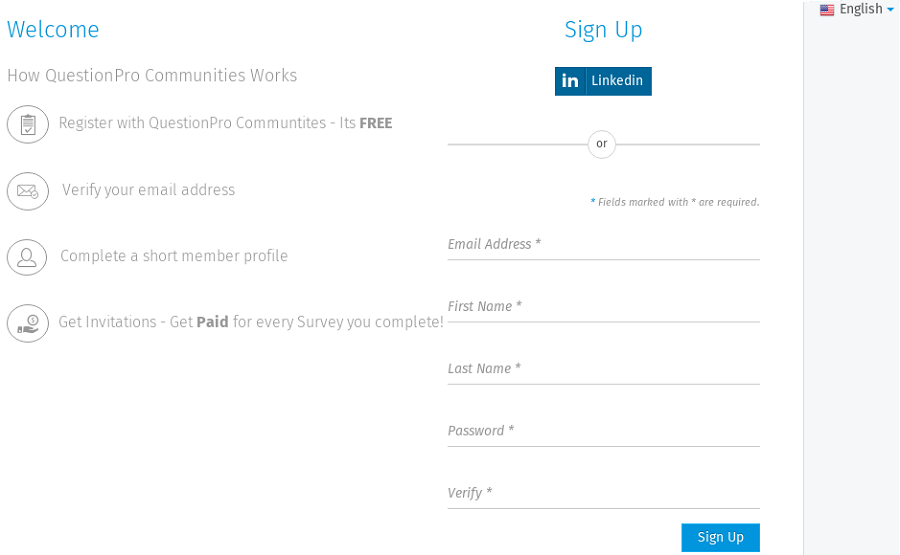Click the US flag icon
The height and width of the screenshot is (555, 900).
pos(827,10)
